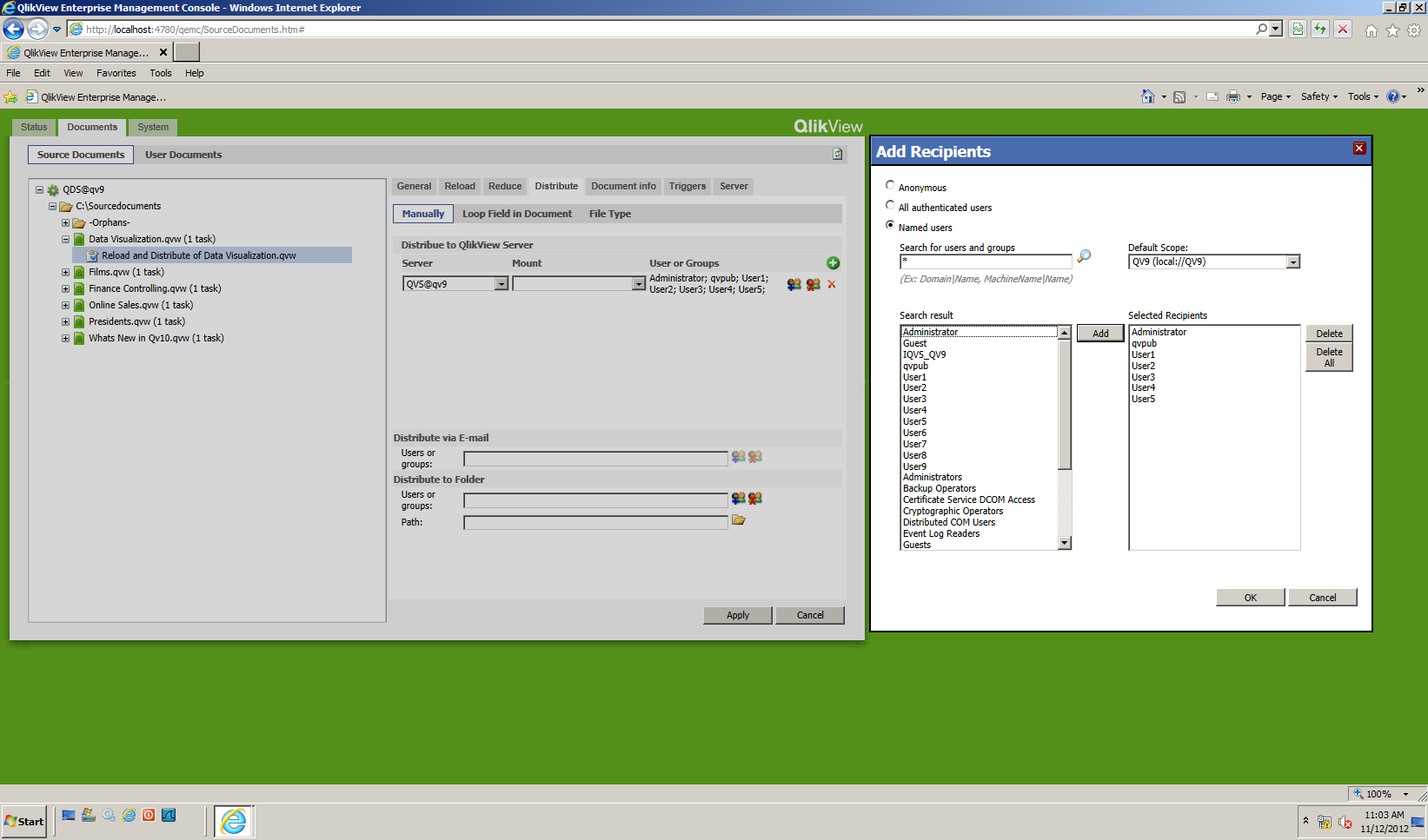Click the Add button in Add Recipients

pyautogui.click(x=1100, y=334)
